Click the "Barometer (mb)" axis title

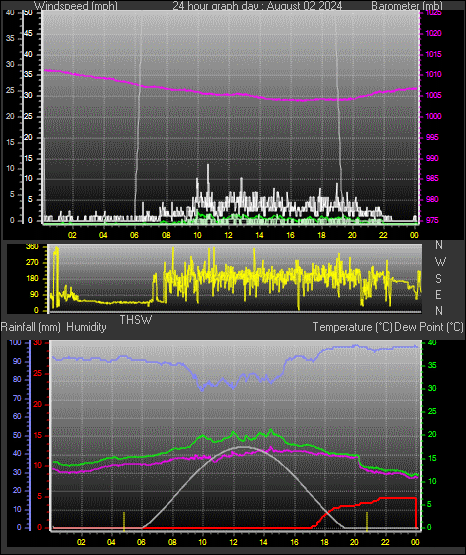(407, 6)
